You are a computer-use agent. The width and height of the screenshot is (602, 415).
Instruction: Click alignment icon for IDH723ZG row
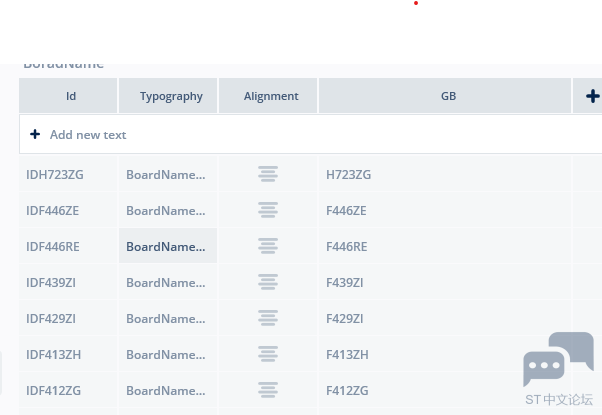(267, 175)
